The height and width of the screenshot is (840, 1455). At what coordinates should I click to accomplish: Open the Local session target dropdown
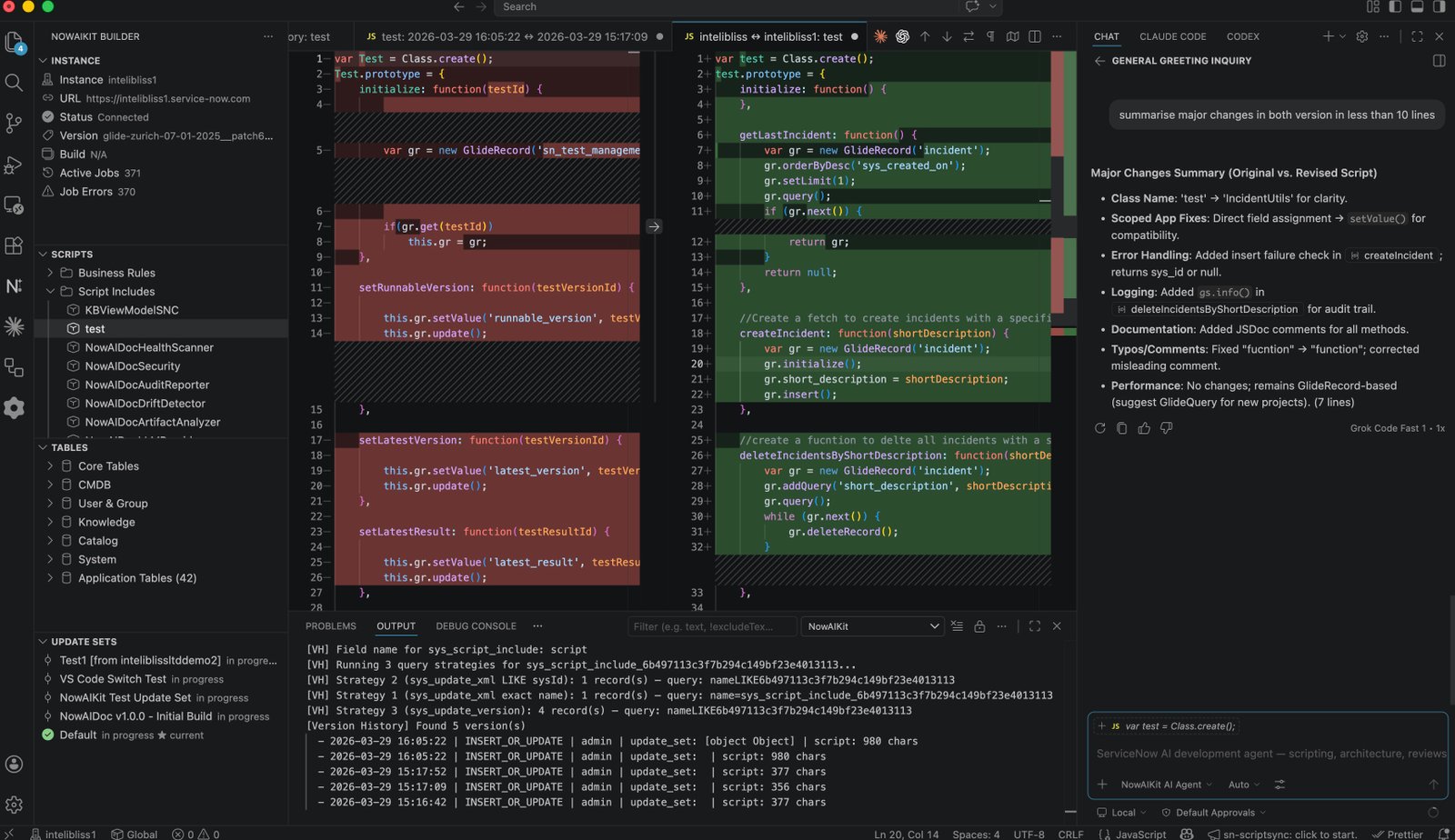tap(1122, 813)
